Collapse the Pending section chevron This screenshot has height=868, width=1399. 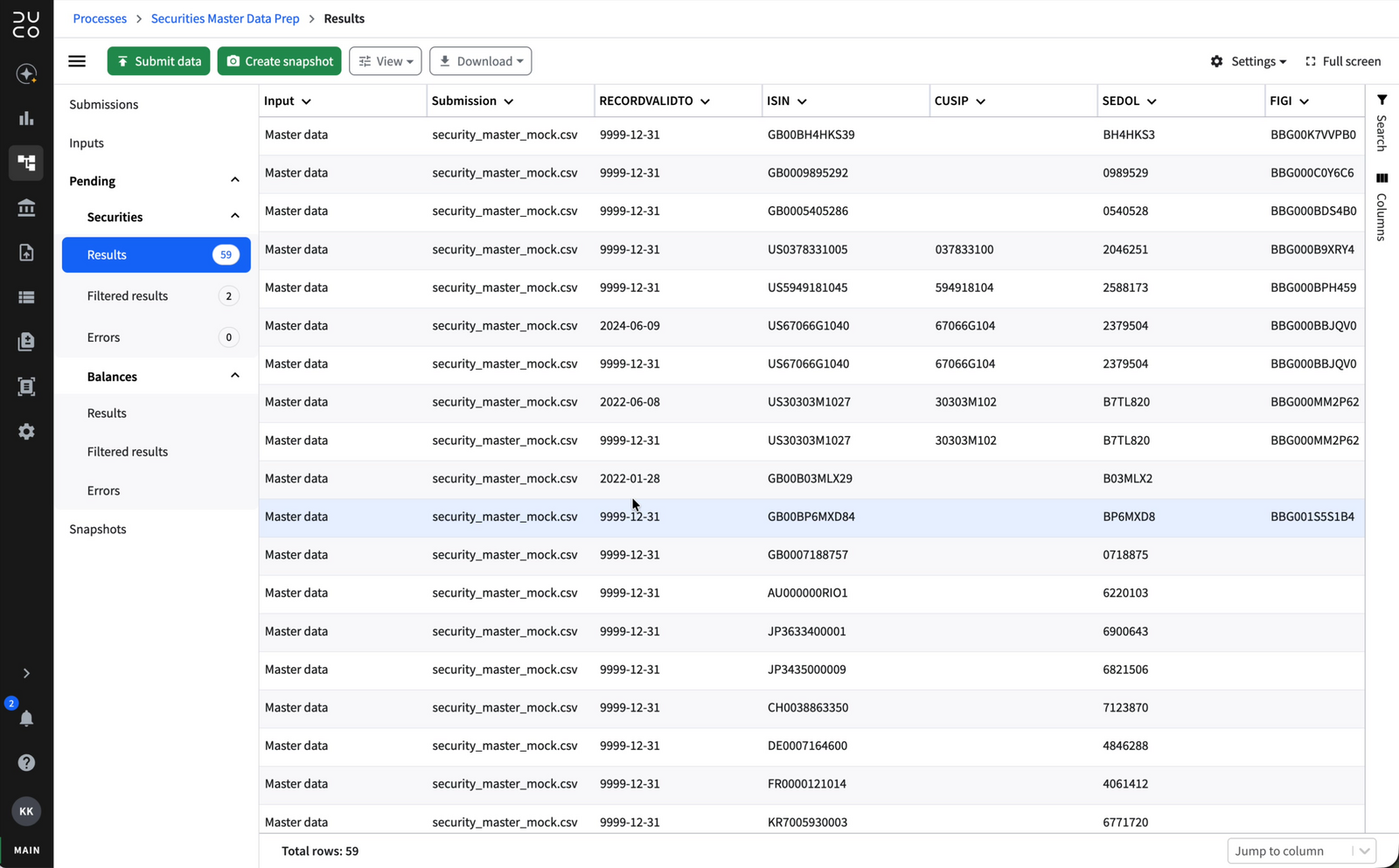tap(234, 180)
